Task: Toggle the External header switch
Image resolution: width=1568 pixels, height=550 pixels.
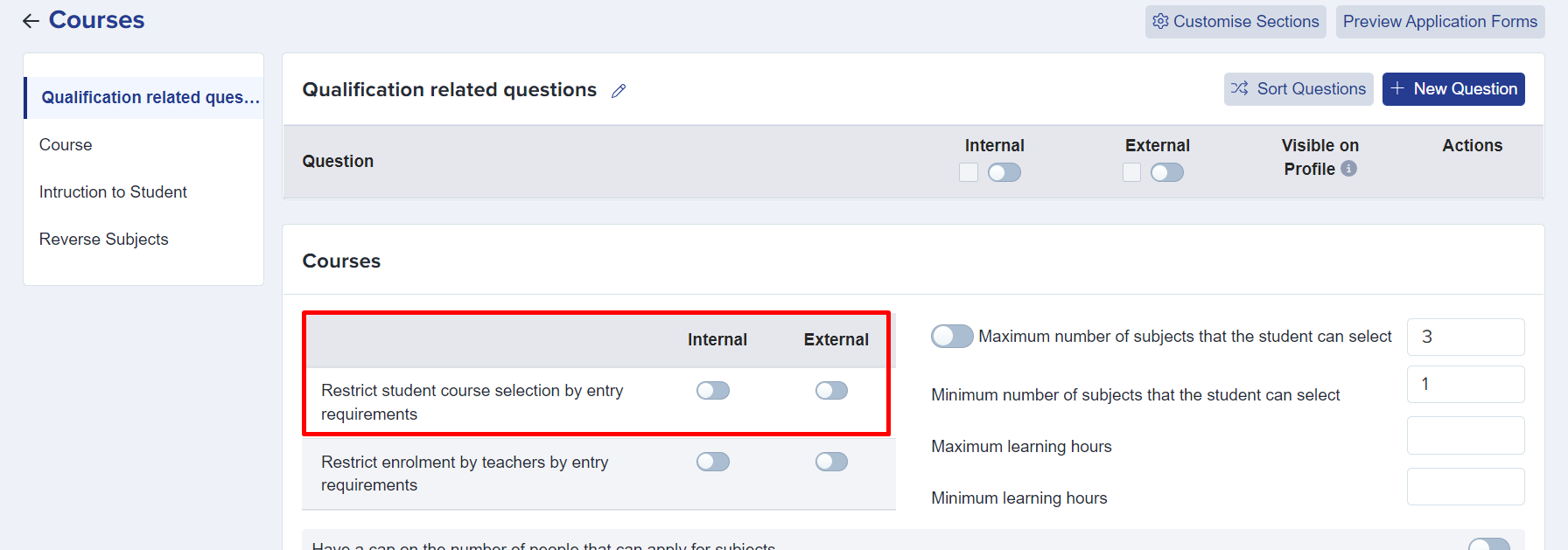Action: pyautogui.click(x=1167, y=172)
